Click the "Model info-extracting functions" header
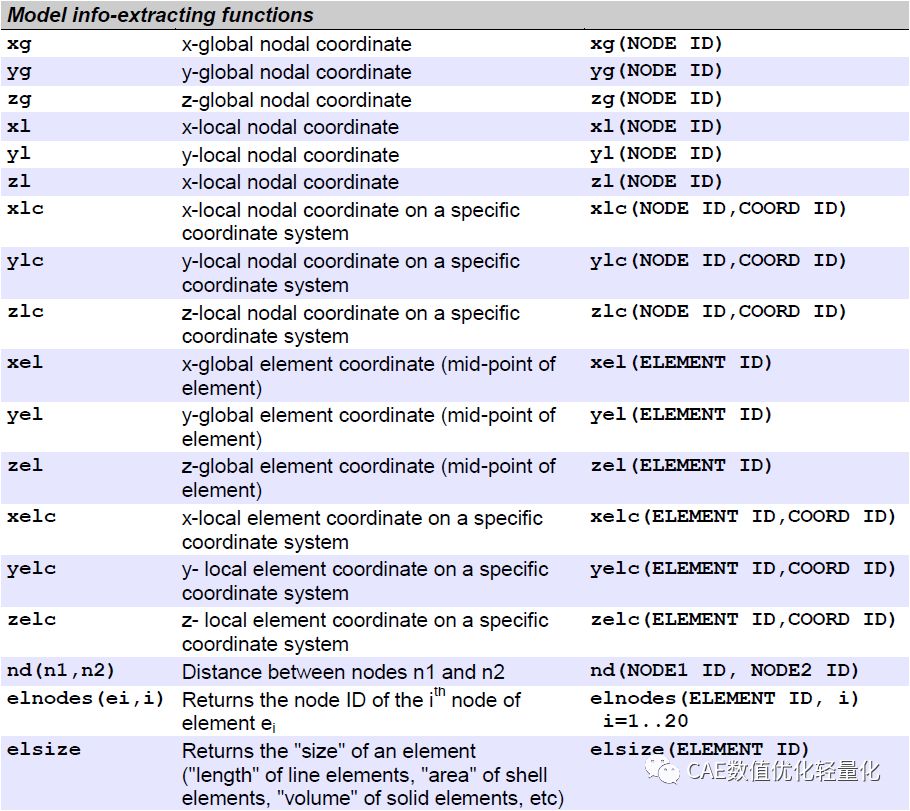Screen dimensions: 910x811 coord(160,15)
